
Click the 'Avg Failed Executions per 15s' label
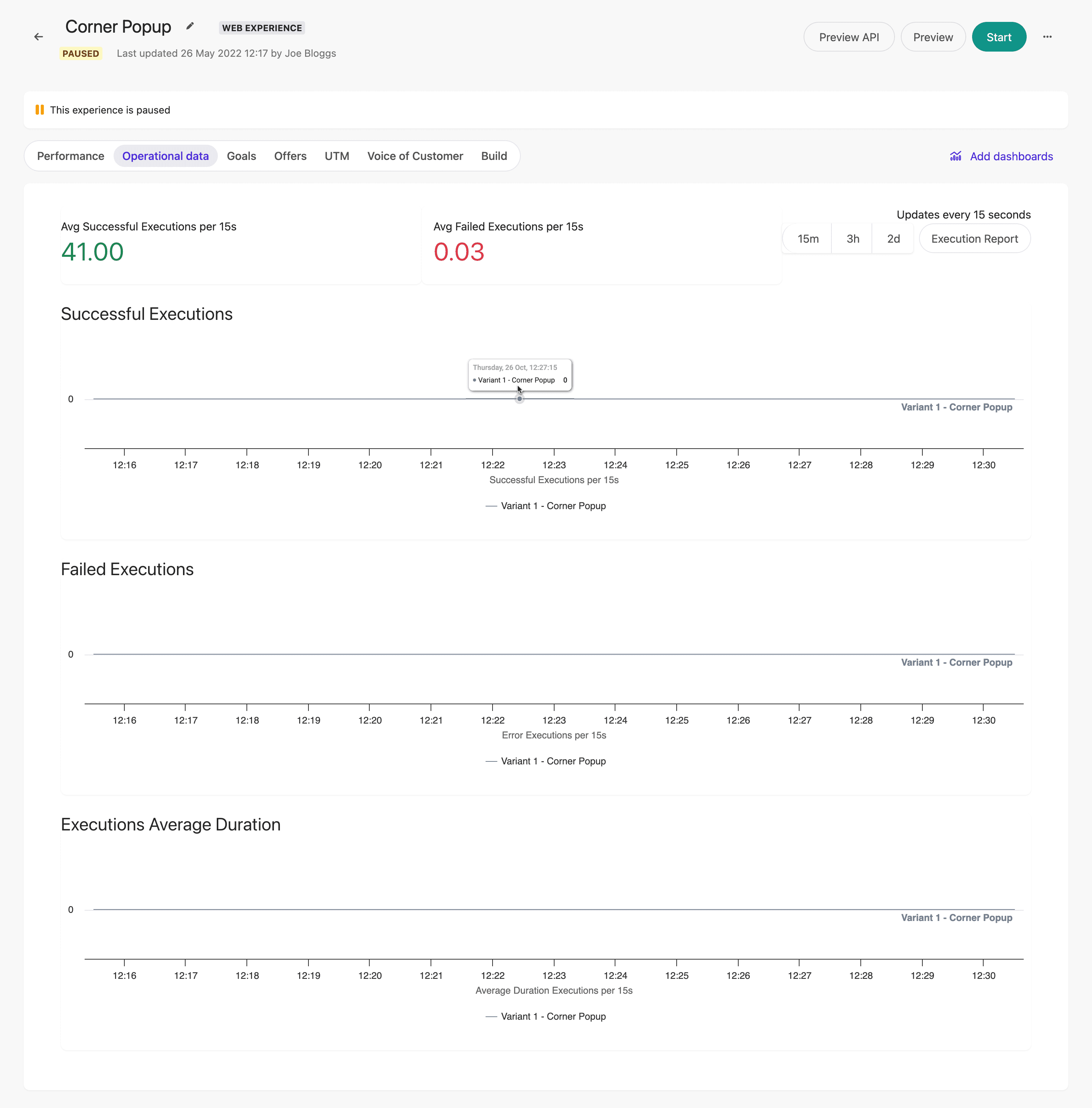point(508,226)
